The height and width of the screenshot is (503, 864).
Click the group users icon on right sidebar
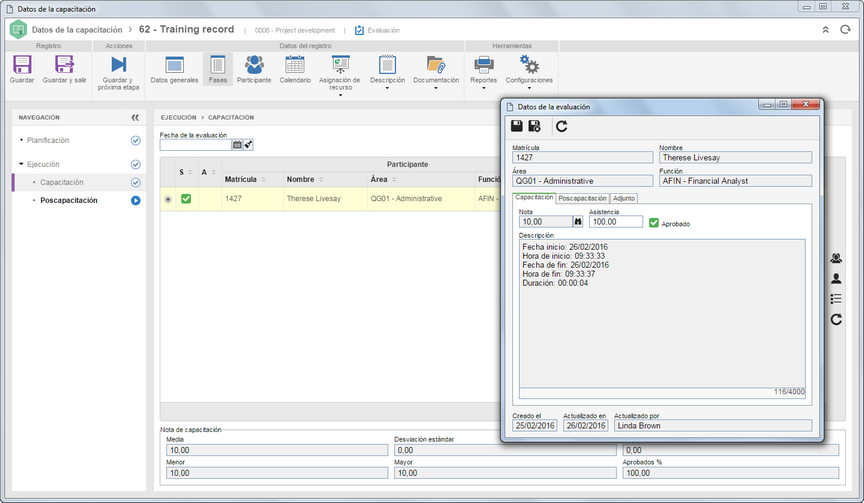(x=836, y=258)
